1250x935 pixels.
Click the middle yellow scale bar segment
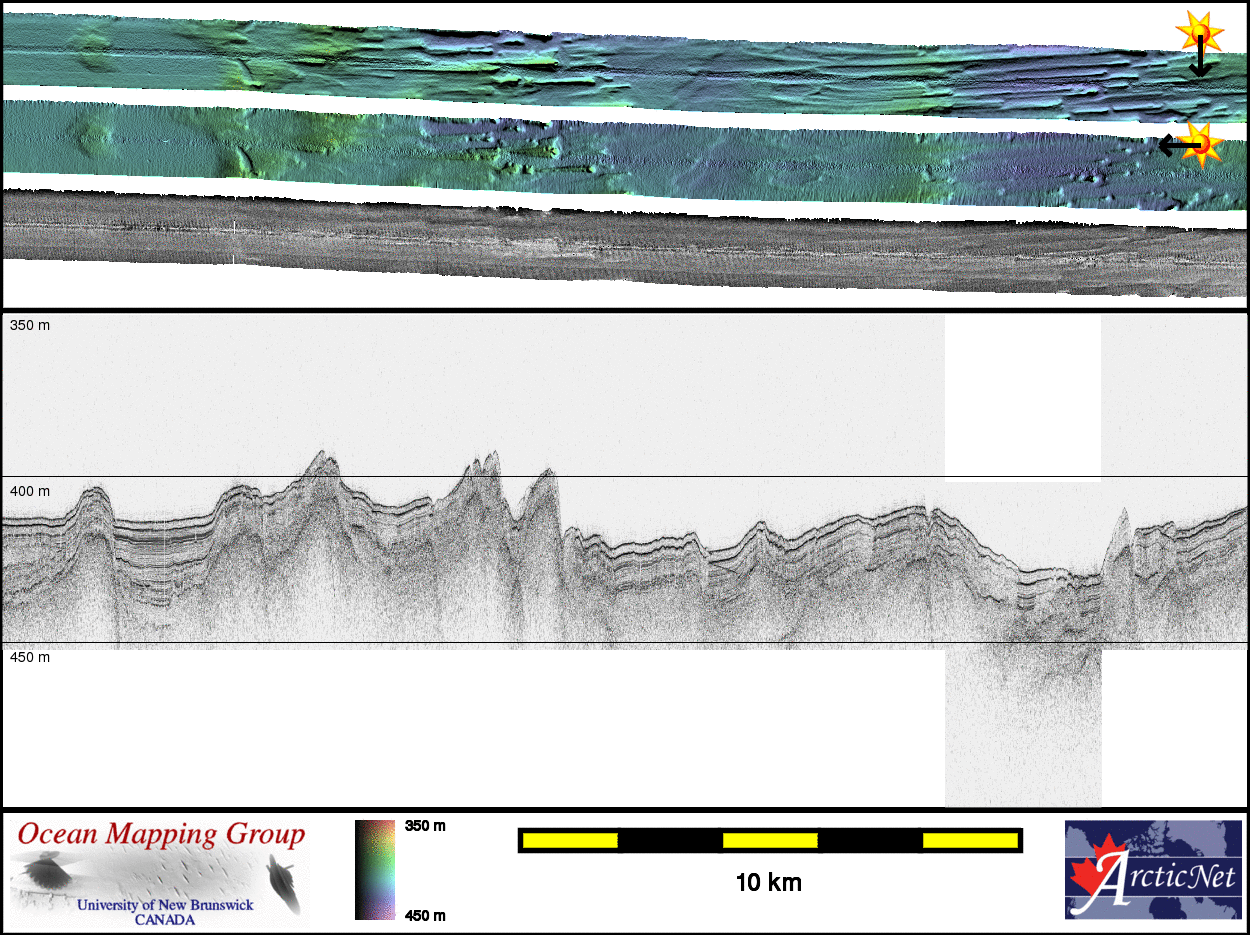[x=770, y=841]
